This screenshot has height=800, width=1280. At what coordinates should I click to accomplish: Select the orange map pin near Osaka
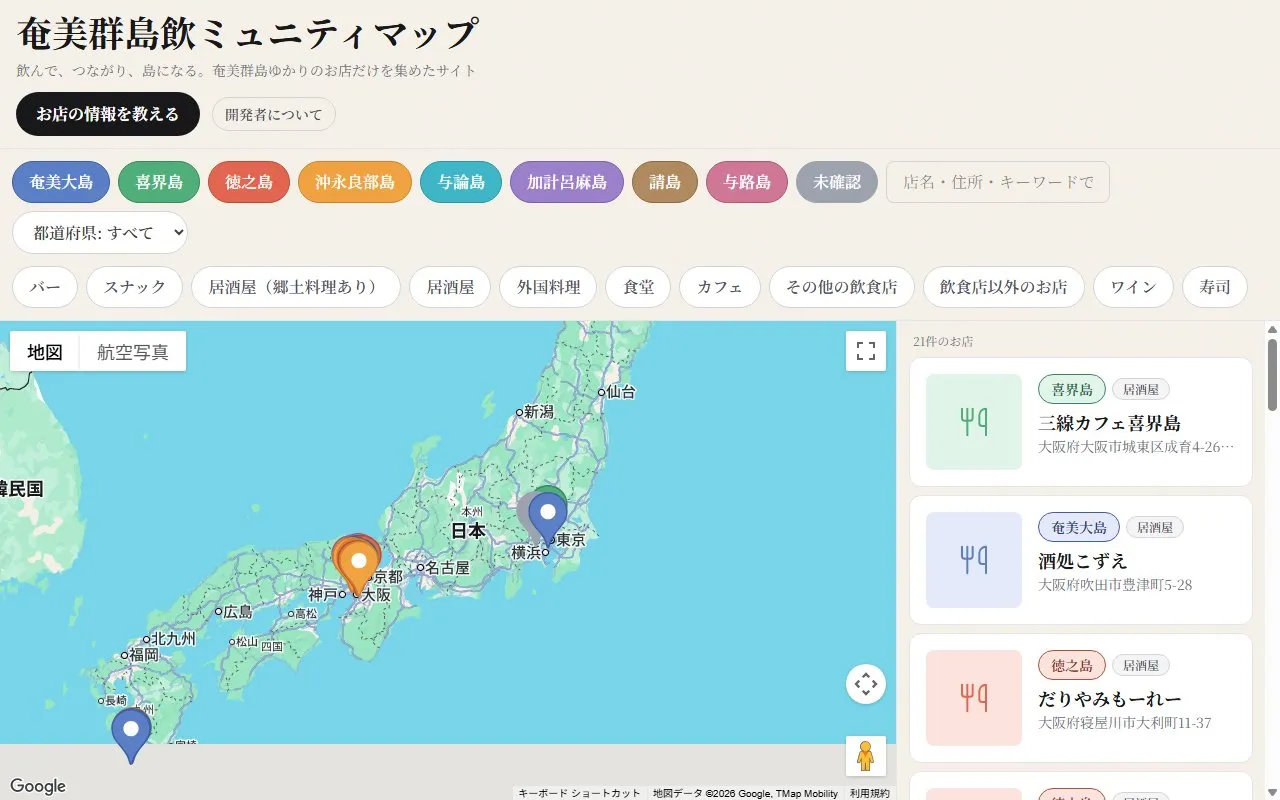pos(359,567)
